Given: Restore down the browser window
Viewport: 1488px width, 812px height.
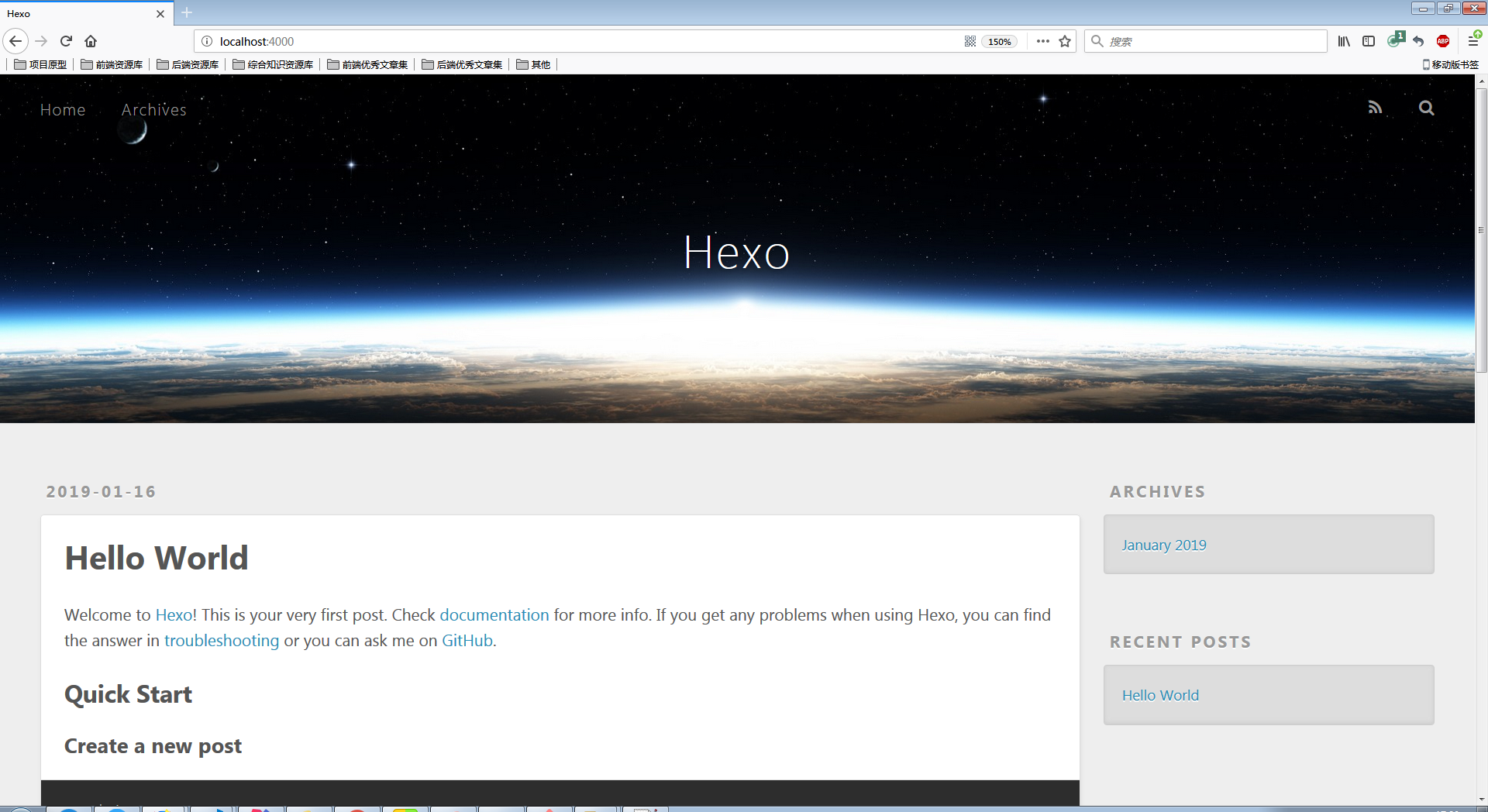Looking at the screenshot, I should (x=1448, y=9).
